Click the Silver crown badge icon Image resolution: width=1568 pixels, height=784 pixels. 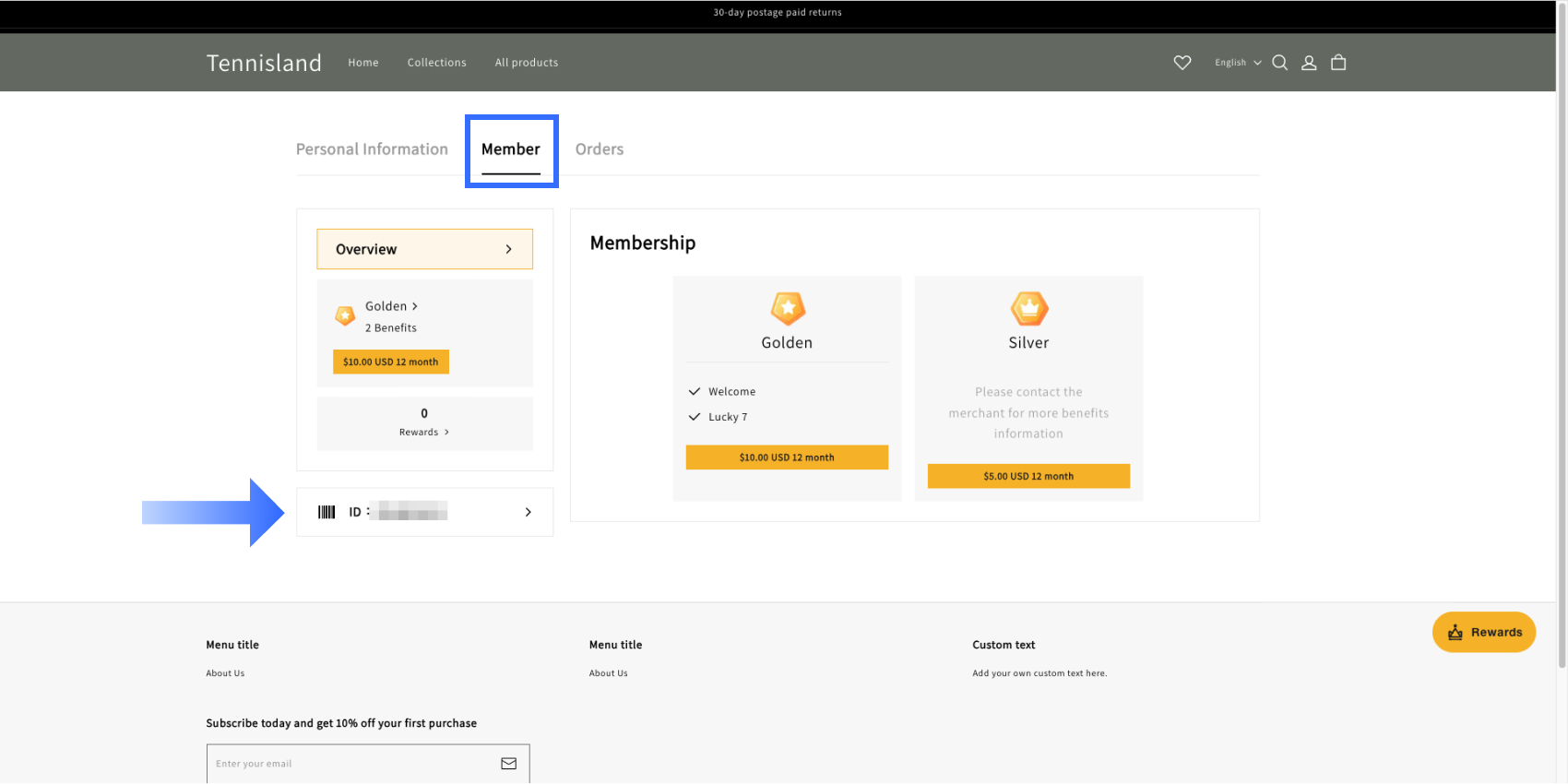click(1028, 308)
